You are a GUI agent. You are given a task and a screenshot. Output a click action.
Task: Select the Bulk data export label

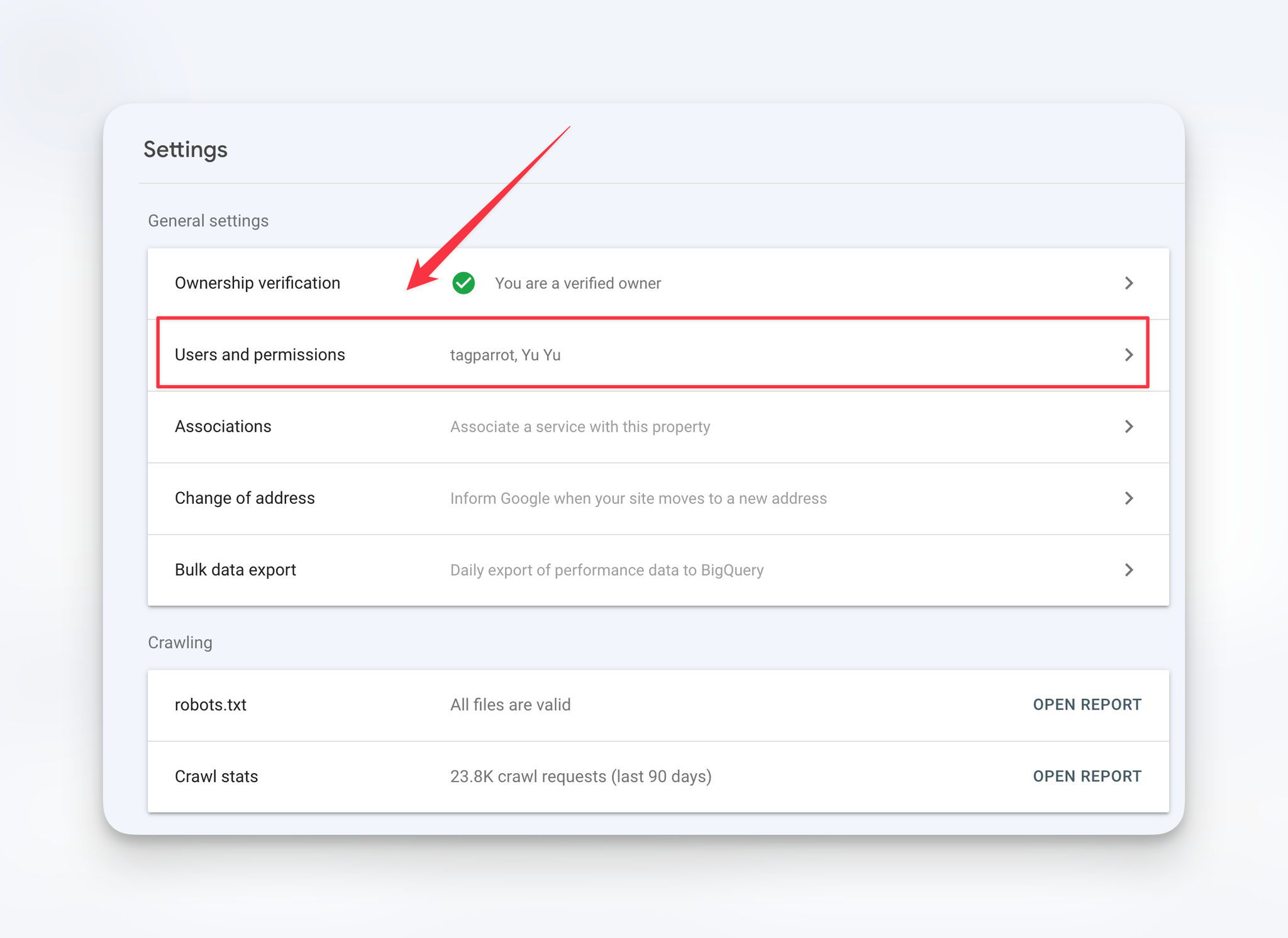(235, 570)
